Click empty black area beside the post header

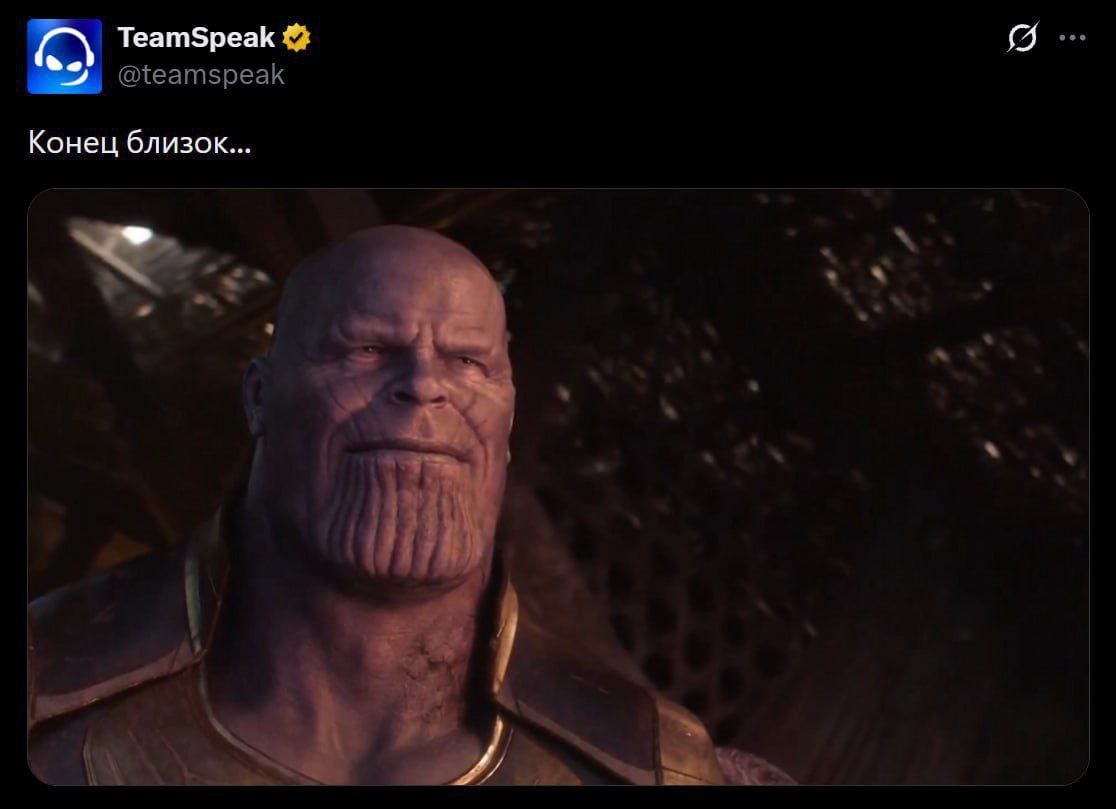(x=641, y=57)
